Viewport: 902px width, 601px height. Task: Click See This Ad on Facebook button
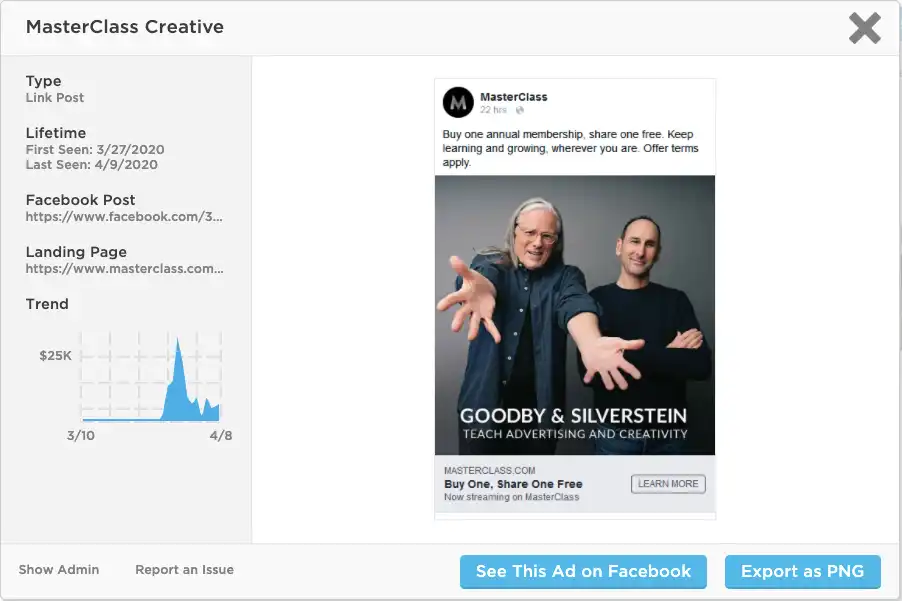[583, 572]
